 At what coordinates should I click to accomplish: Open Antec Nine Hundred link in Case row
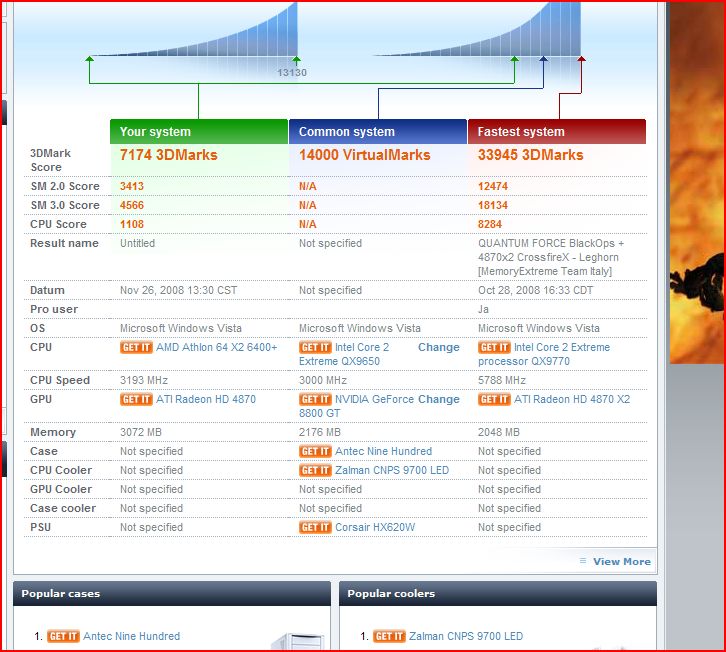383,451
